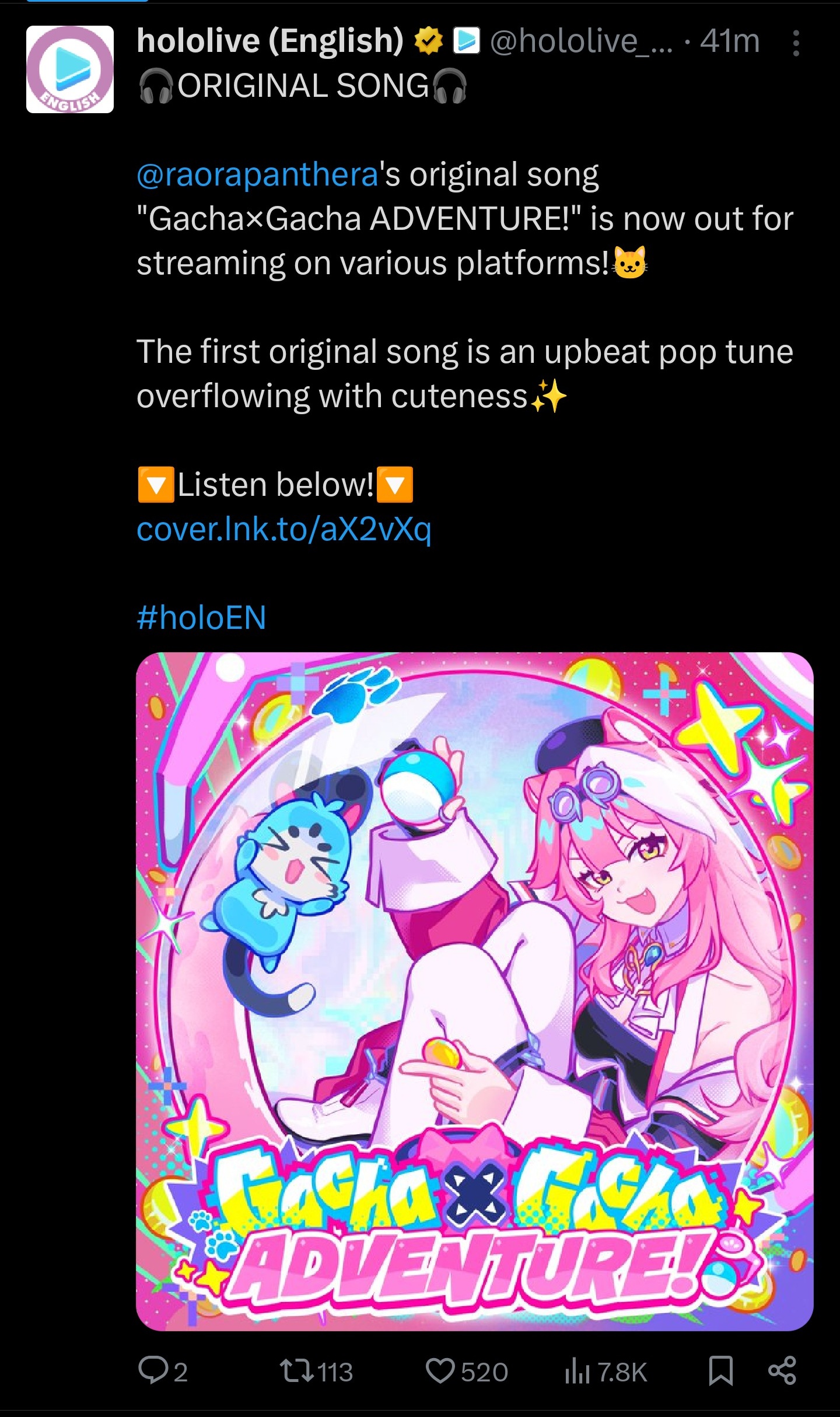The height and width of the screenshot is (1417, 840).
Task: Open the three-dot more options menu
Action: 796,43
